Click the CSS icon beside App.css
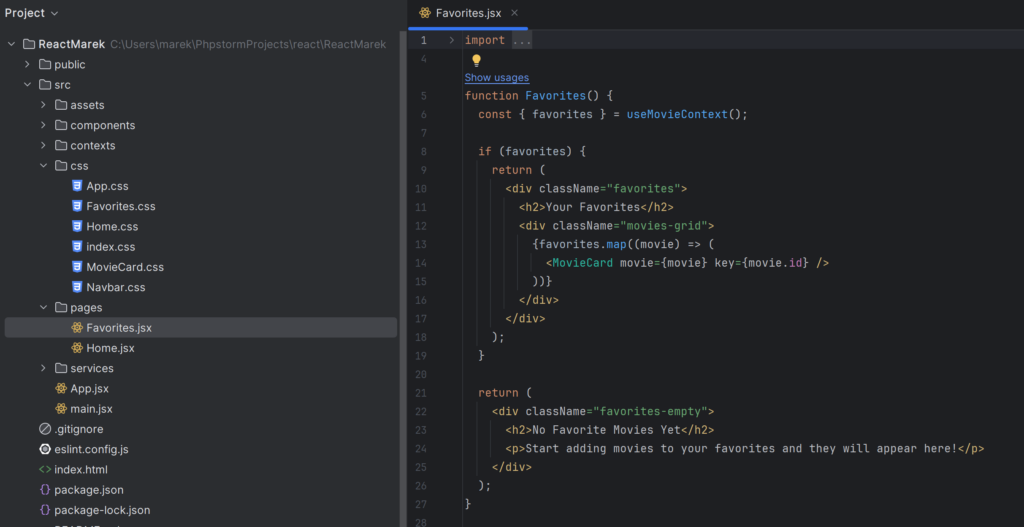 [77, 186]
